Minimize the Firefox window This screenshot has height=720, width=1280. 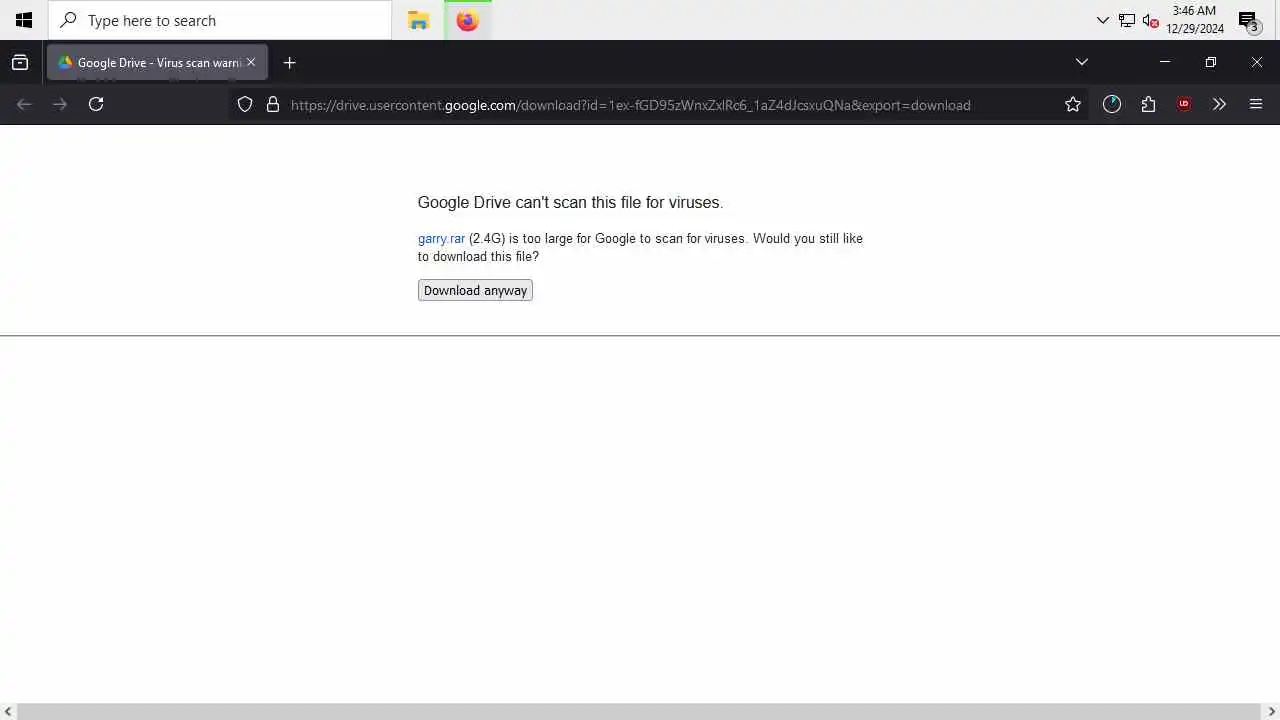(1164, 62)
